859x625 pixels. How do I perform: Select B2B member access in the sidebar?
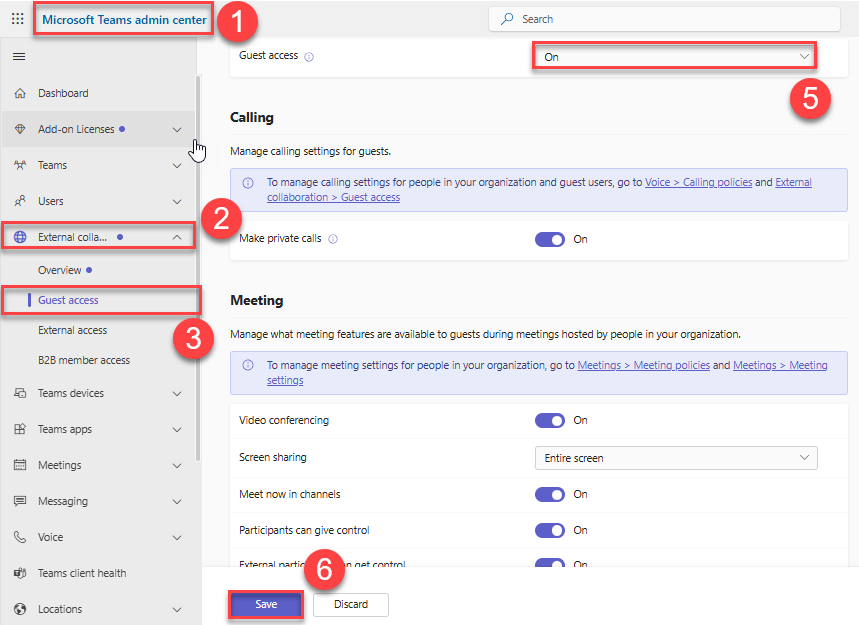(99, 360)
